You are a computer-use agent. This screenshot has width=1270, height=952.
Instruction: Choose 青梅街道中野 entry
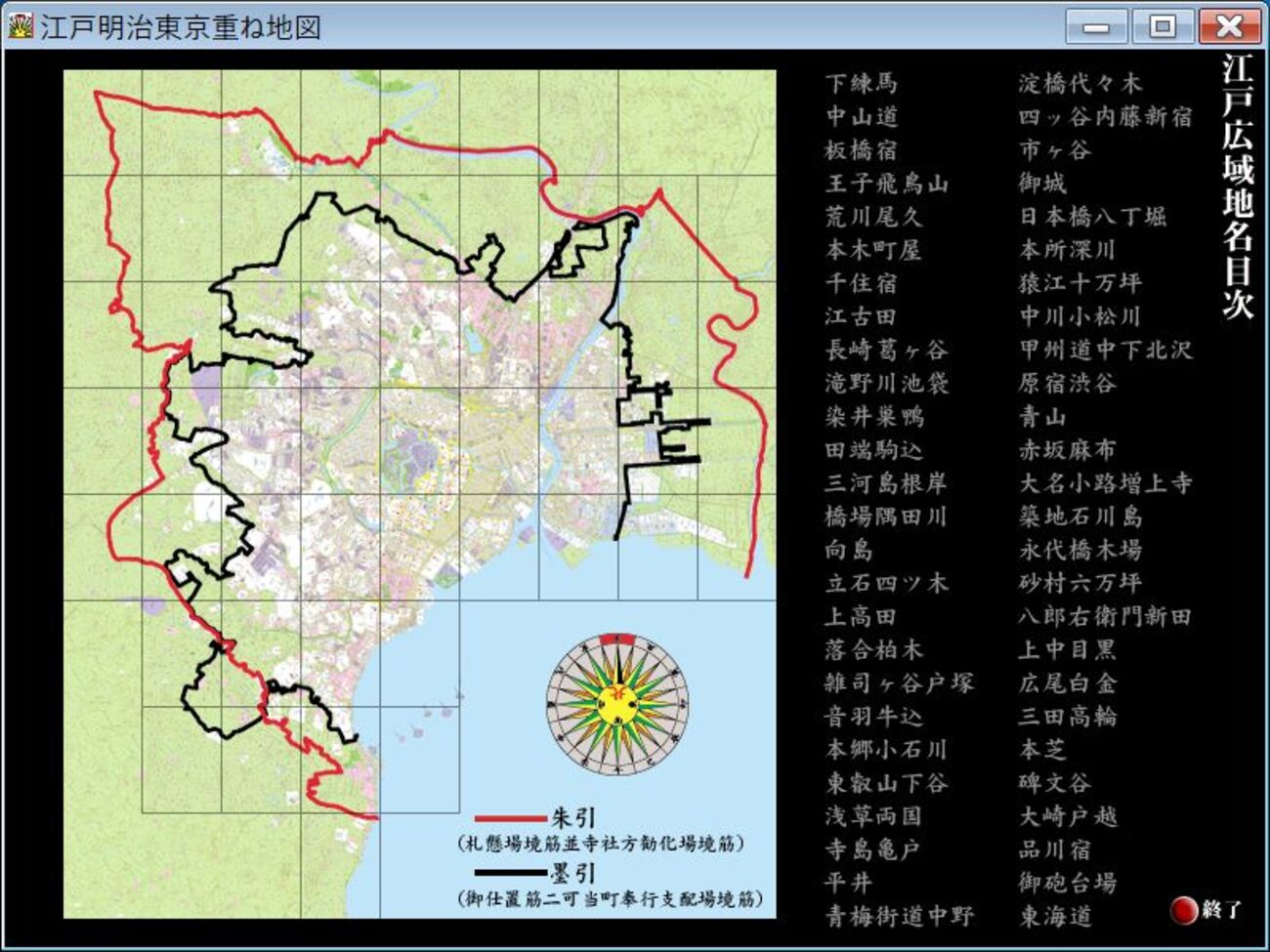tap(900, 916)
